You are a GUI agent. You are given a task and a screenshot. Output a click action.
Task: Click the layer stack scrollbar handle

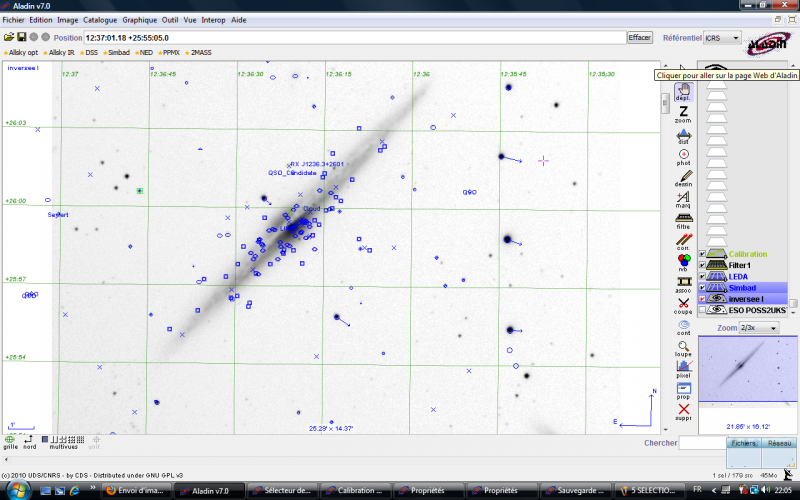[x=793, y=304]
